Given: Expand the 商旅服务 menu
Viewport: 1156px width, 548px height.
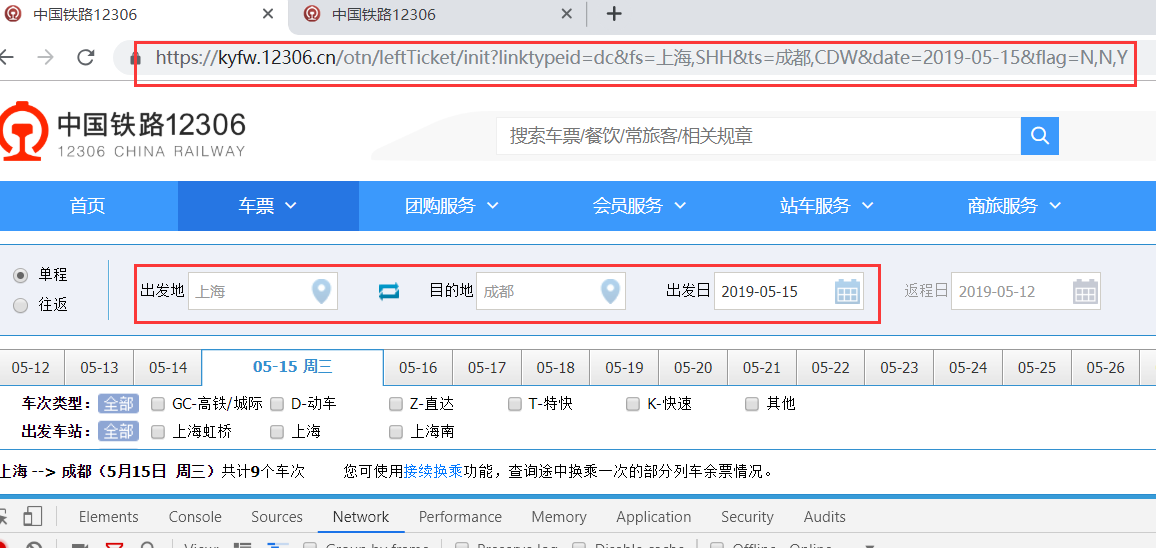Looking at the screenshot, I should click(x=1014, y=206).
